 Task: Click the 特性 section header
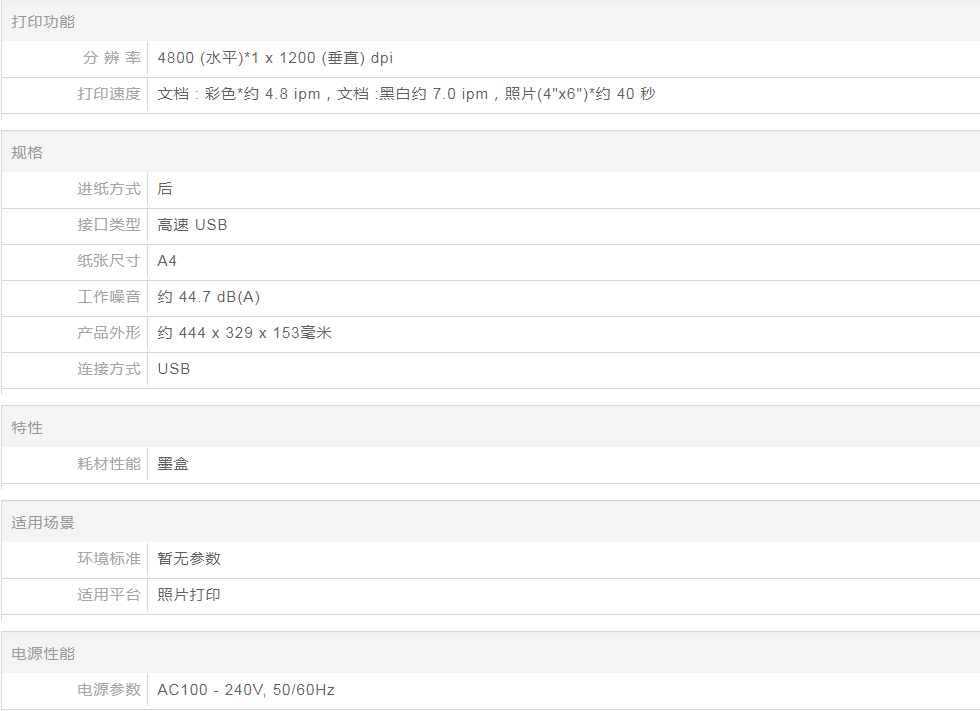point(27,428)
